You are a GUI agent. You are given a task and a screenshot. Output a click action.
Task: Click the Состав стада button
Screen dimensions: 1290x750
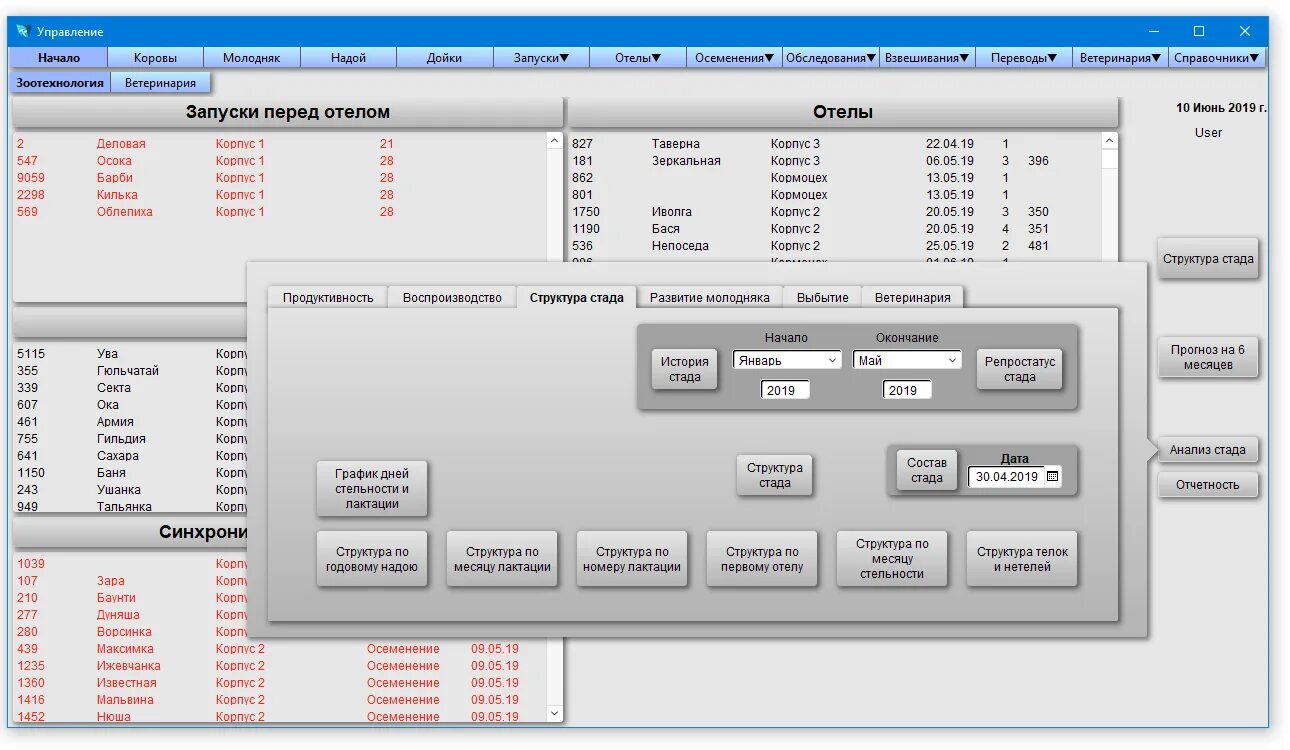(927, 470)
